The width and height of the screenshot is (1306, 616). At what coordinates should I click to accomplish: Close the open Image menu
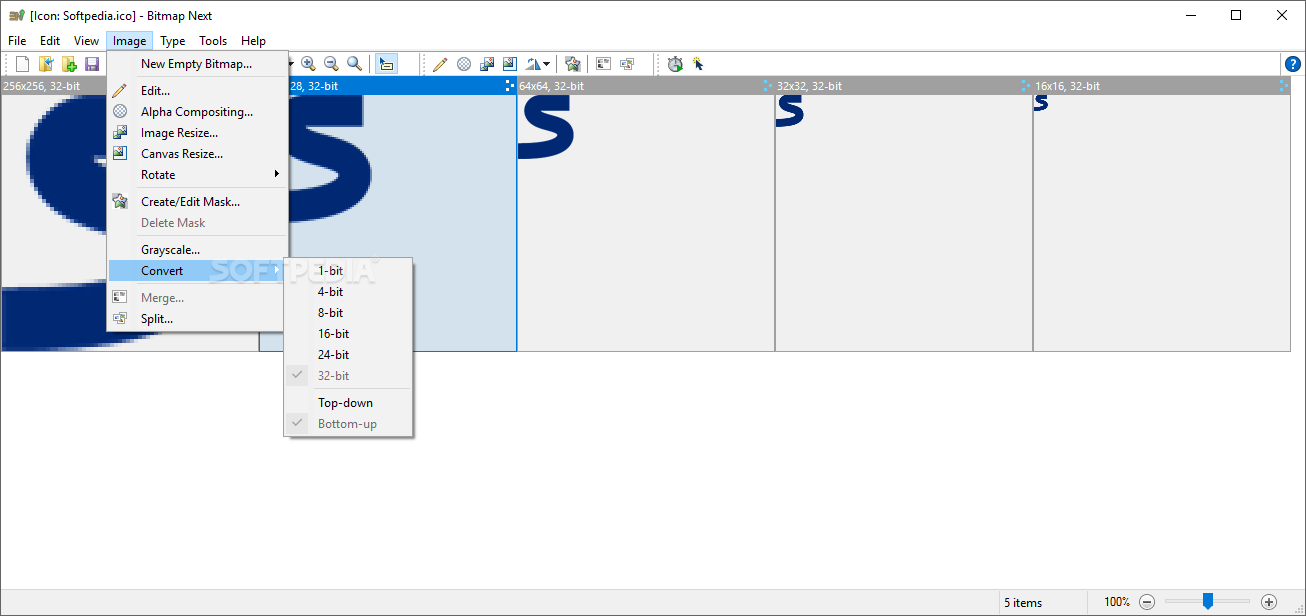[x=130, y=41]
